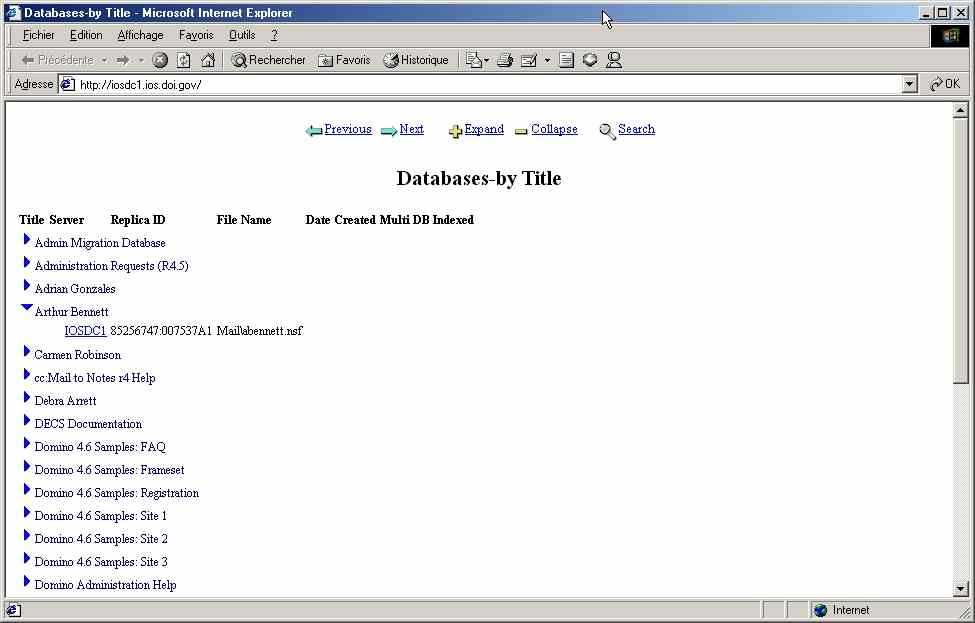Click the status bar page icon
Image resolution: width=975 pixels, height=623 pixels.
click(x=12, y=610)
